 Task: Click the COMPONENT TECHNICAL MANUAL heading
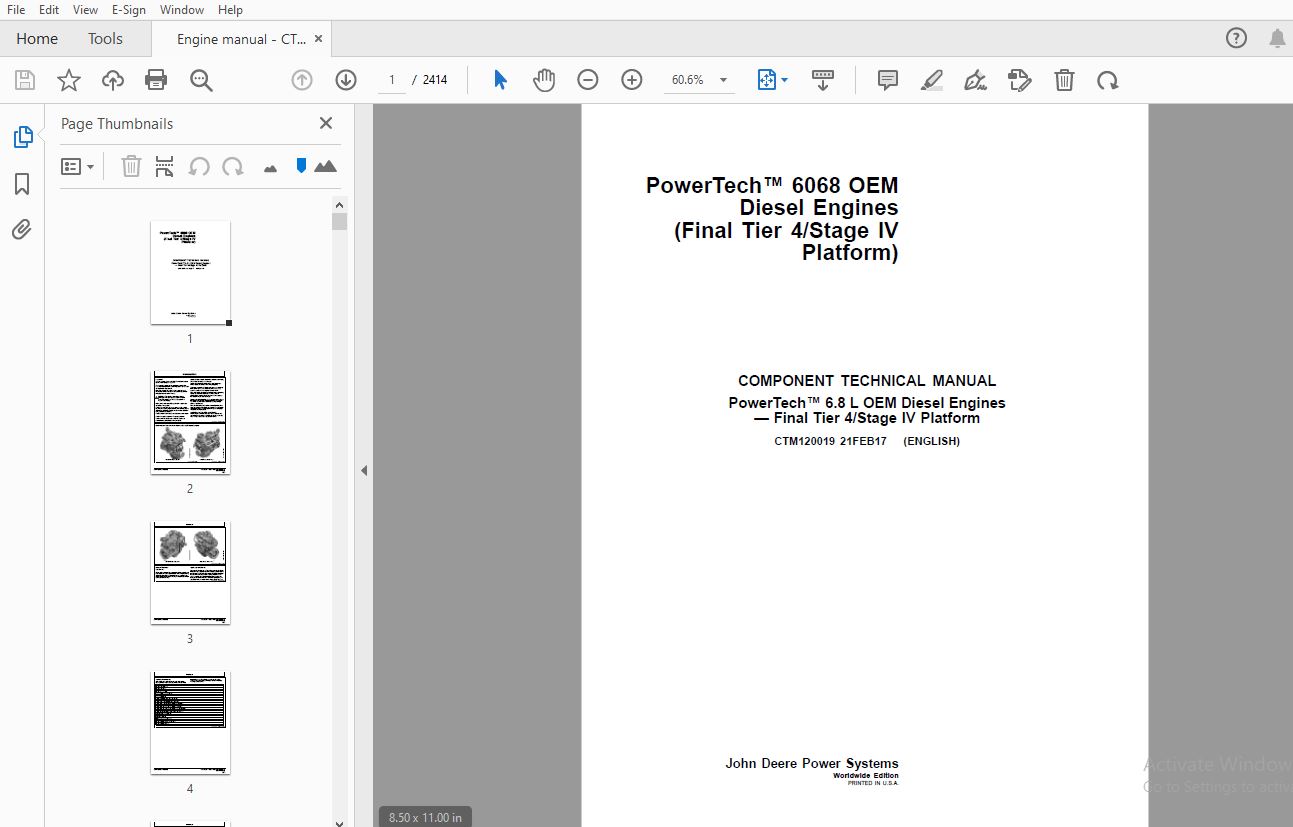[x=867, y=381]
